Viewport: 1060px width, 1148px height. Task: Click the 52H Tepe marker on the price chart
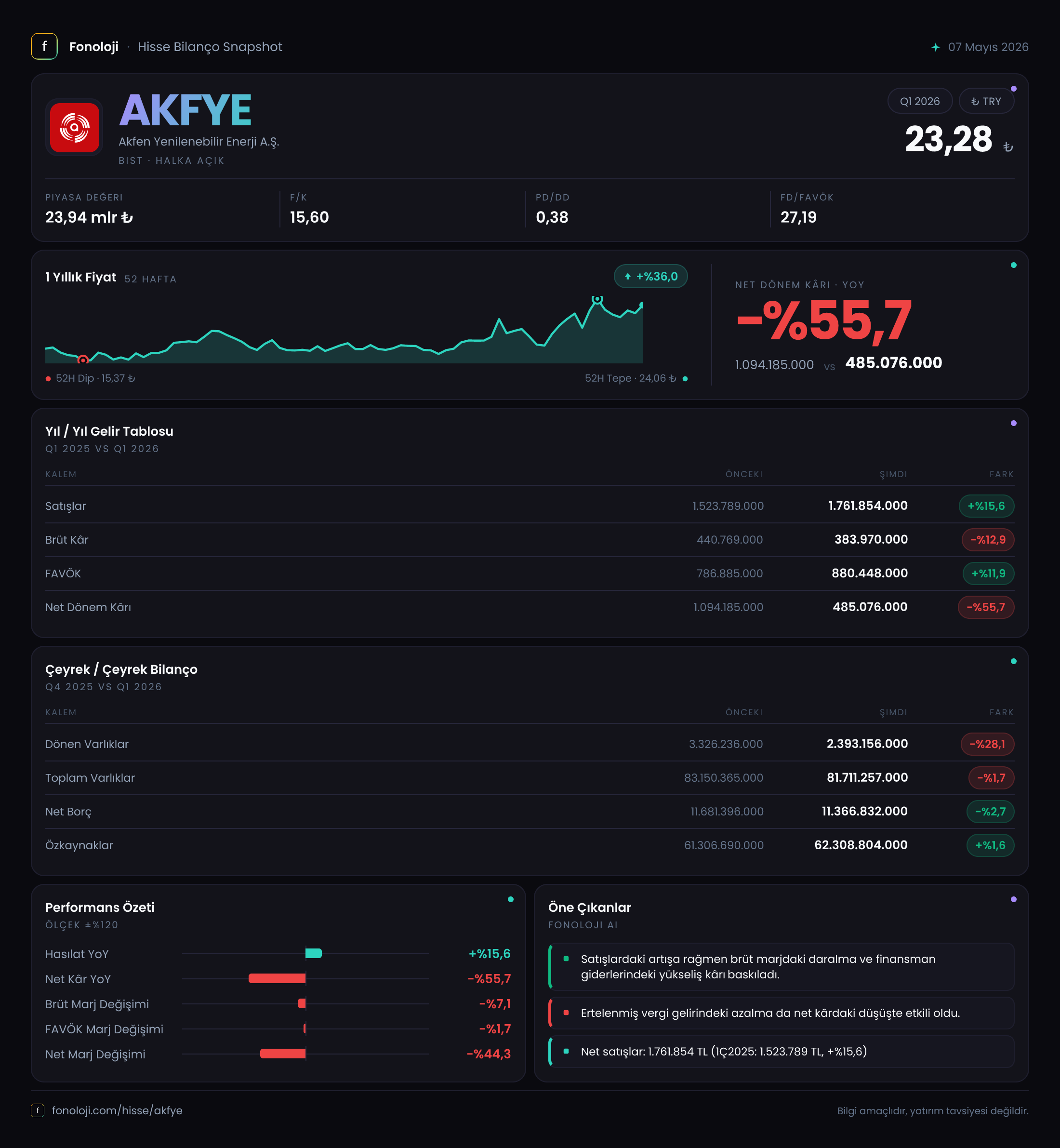pos(597,299)
